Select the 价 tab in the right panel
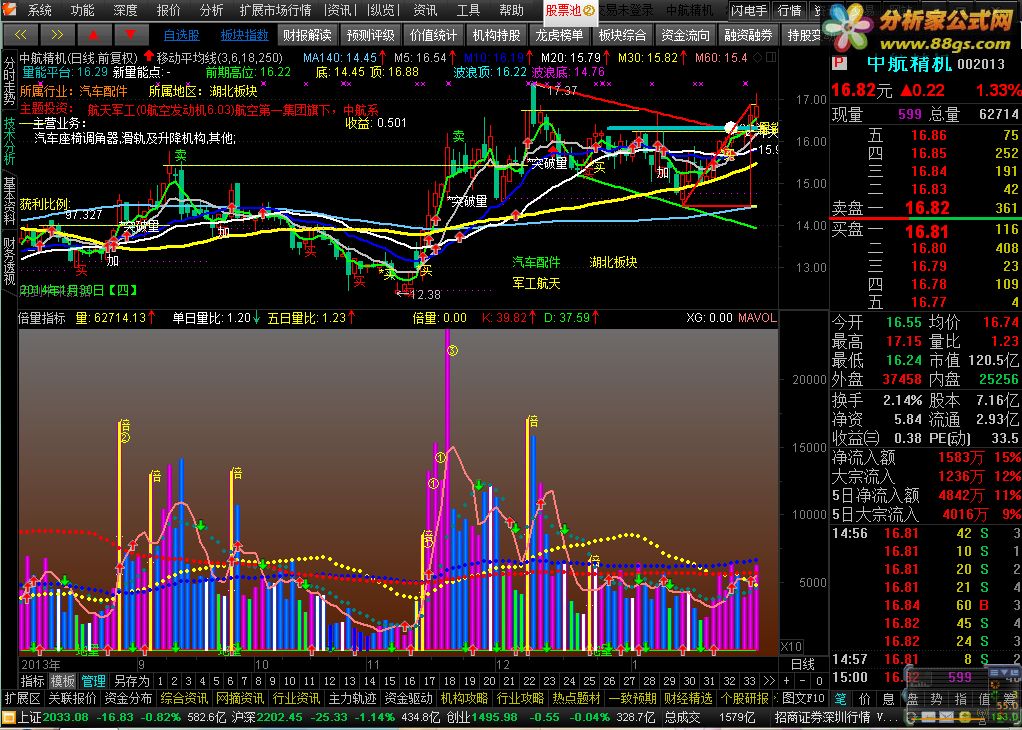This screenshot has height=730, width=1022. coord(864,699)
